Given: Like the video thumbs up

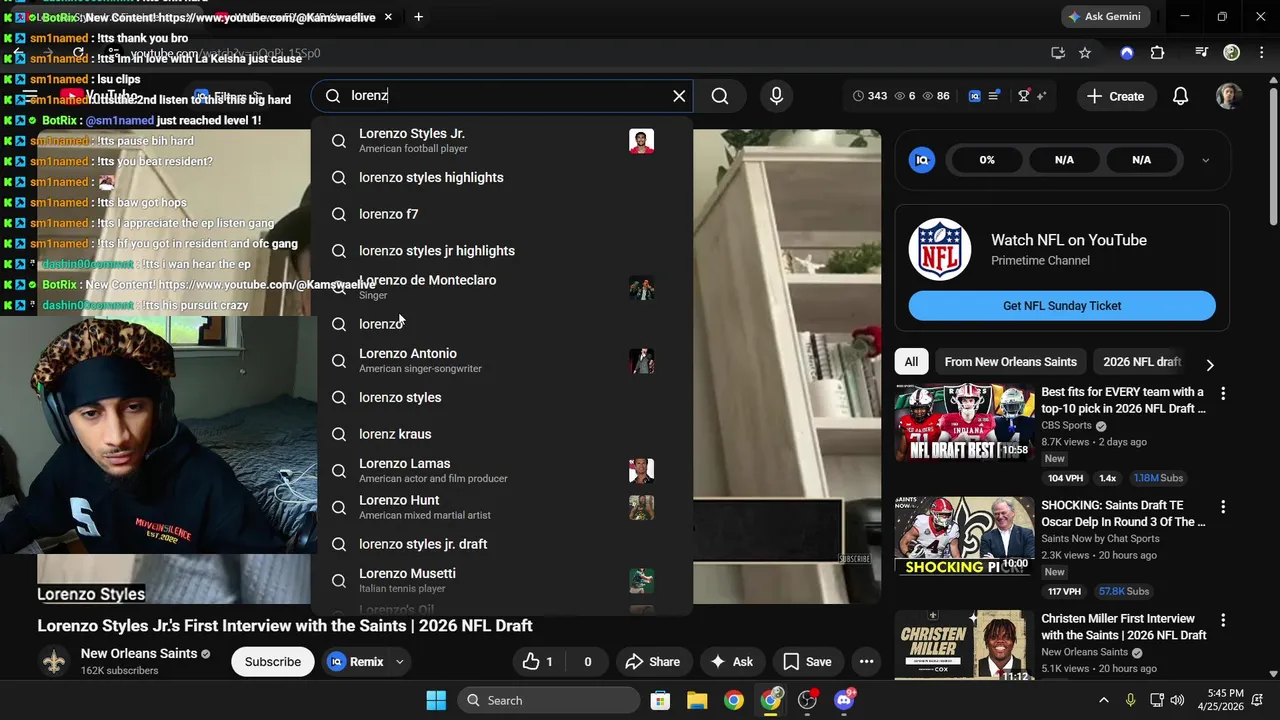Looking at the screenshot, I should [x=539, y=662].
